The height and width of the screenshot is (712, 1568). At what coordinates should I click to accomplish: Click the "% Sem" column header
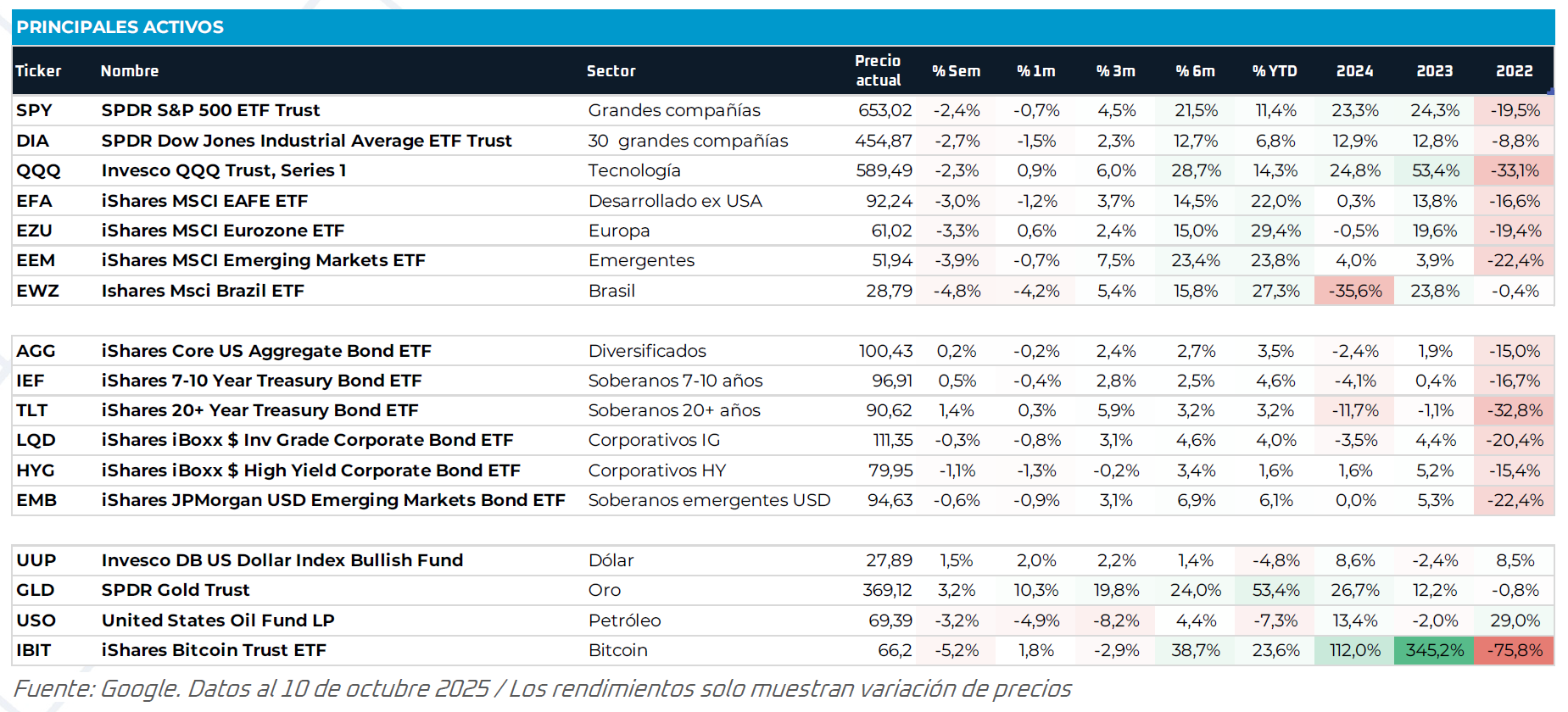tap(956, 71)
